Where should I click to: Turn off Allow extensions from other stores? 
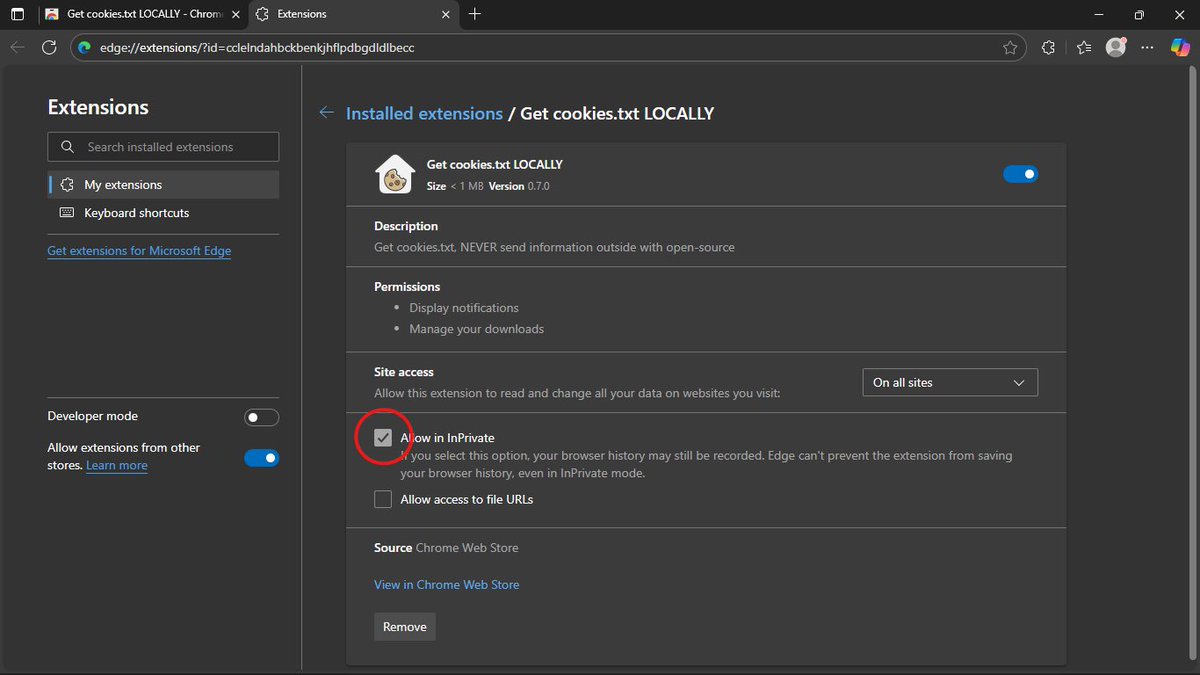262,458
